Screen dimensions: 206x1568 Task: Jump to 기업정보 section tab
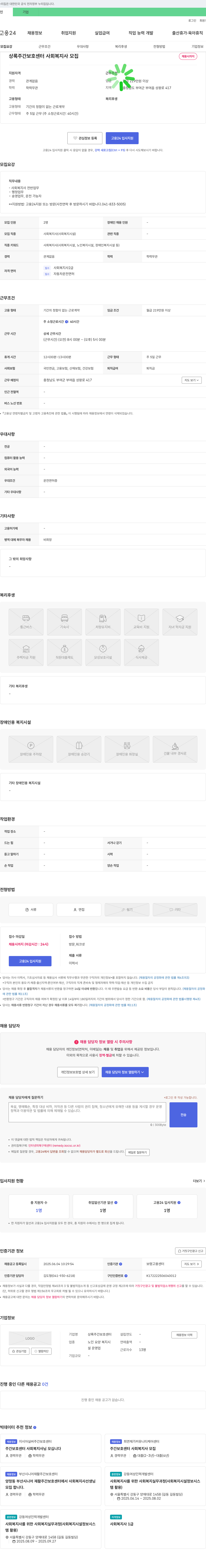point(197,46)
